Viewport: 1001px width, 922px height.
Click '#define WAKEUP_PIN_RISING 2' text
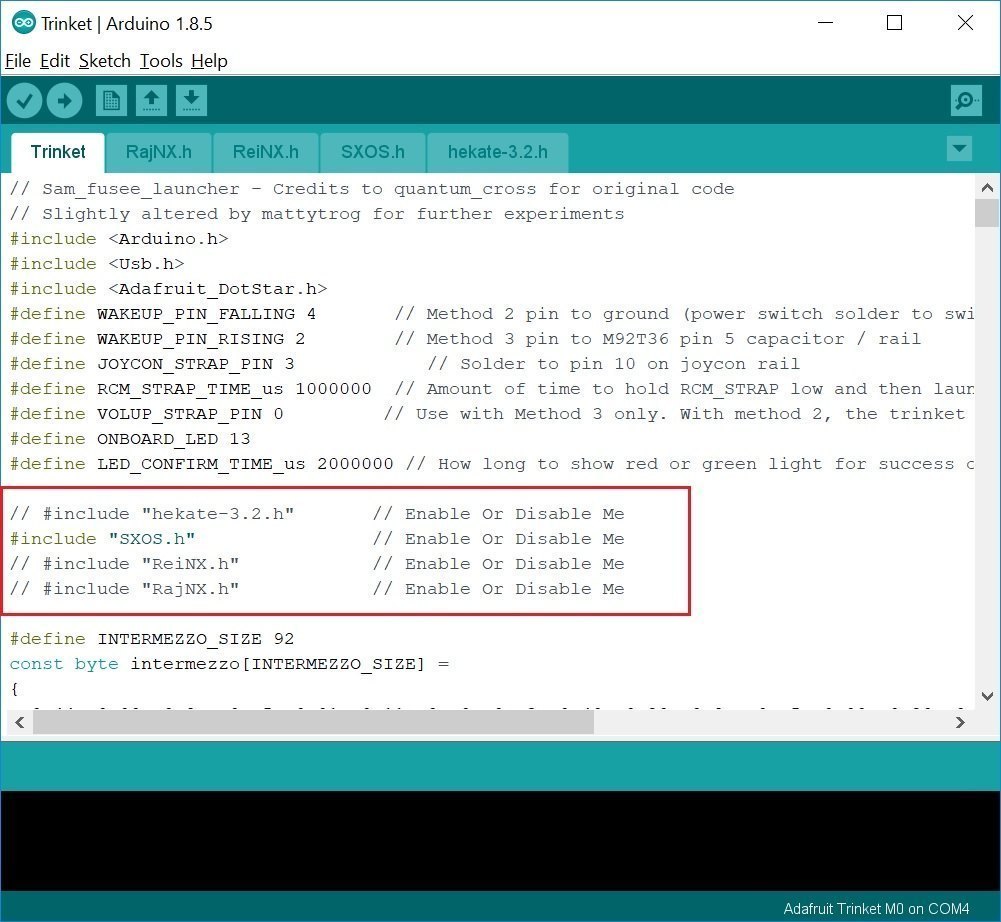[x=158, y=339]
